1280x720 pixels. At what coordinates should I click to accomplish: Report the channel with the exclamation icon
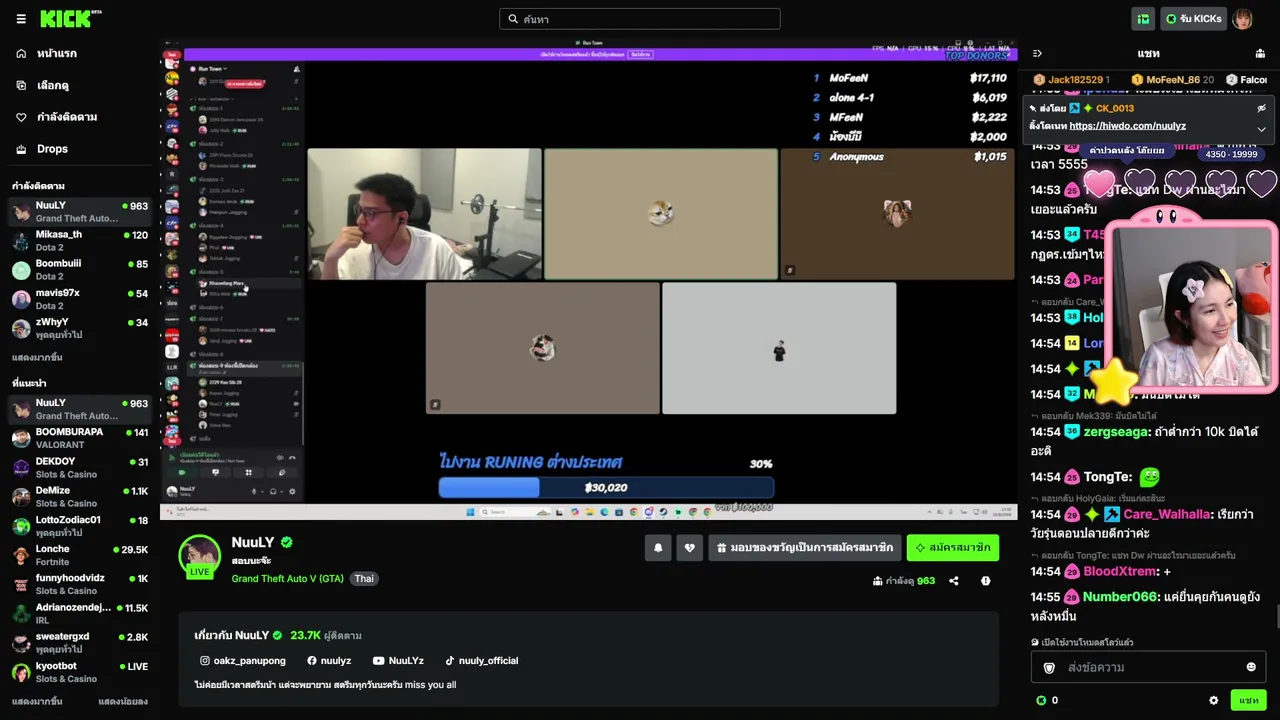coord(986,581)
